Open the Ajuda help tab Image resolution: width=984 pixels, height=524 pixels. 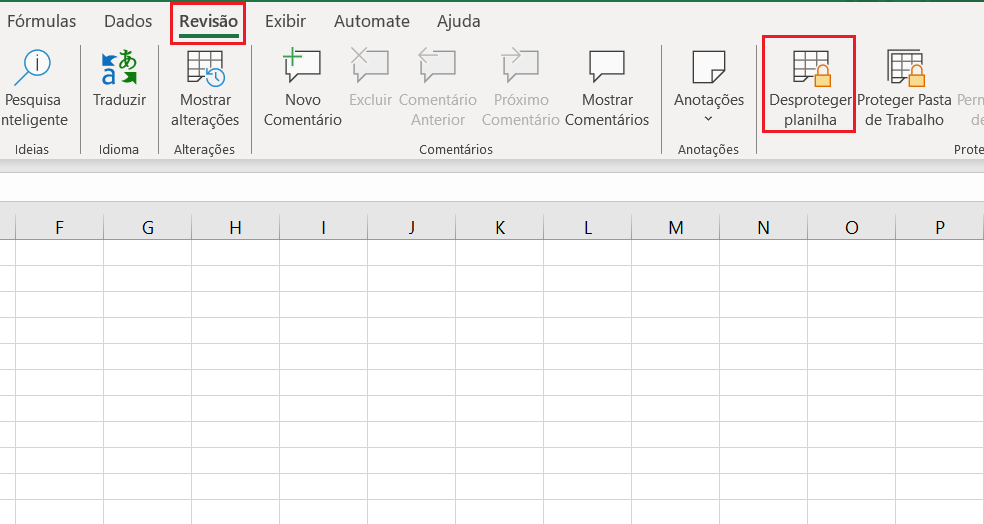click(x=459, y=21)
